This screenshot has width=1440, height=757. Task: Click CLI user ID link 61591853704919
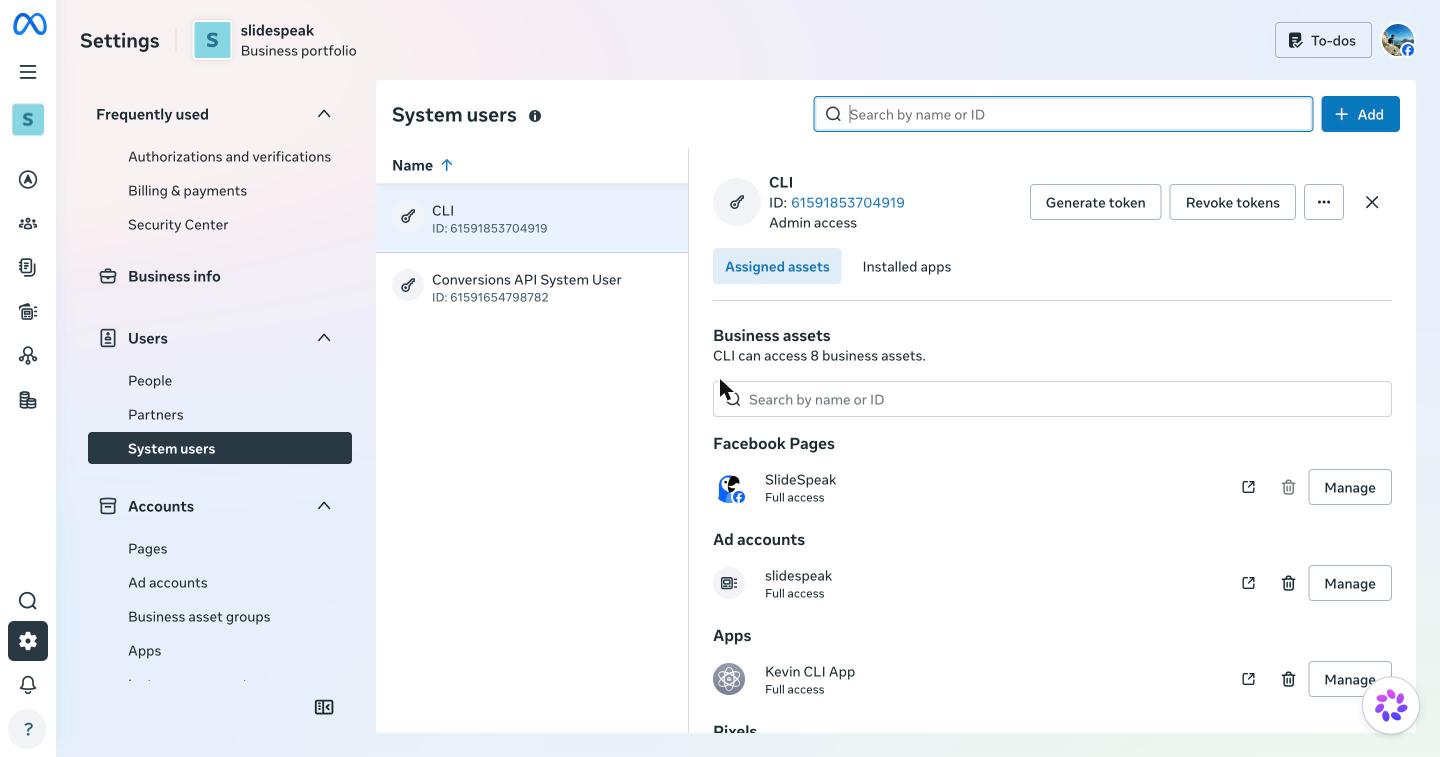tap(847, 202)
